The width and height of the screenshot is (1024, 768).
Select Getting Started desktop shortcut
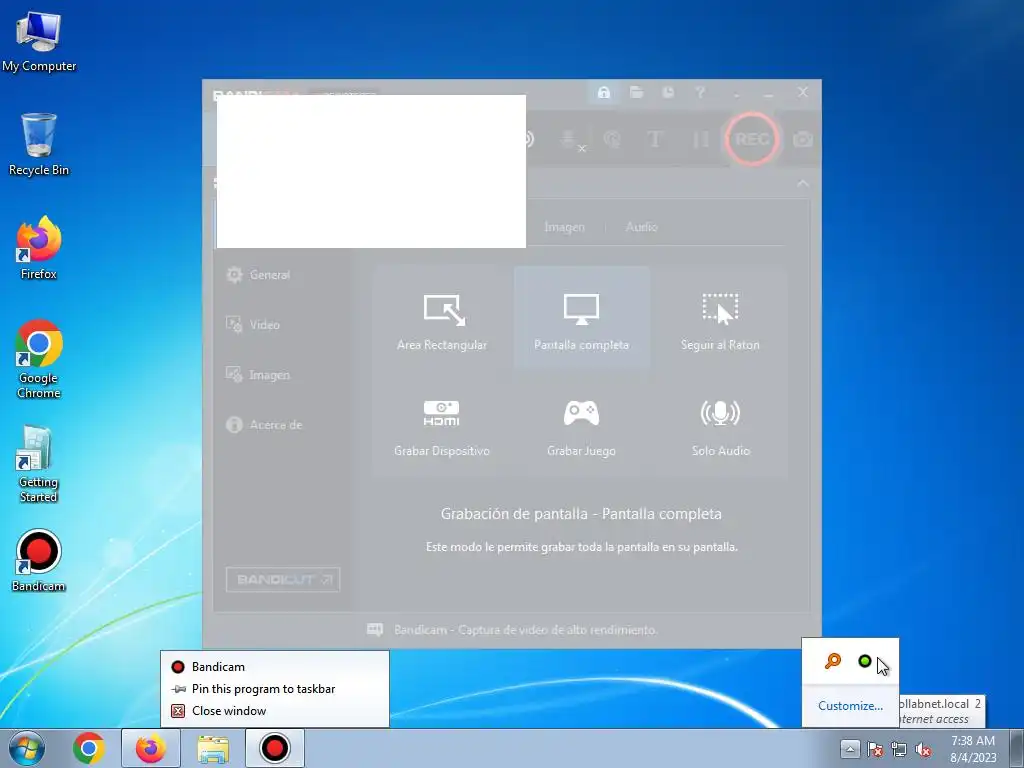click(39, 464)
